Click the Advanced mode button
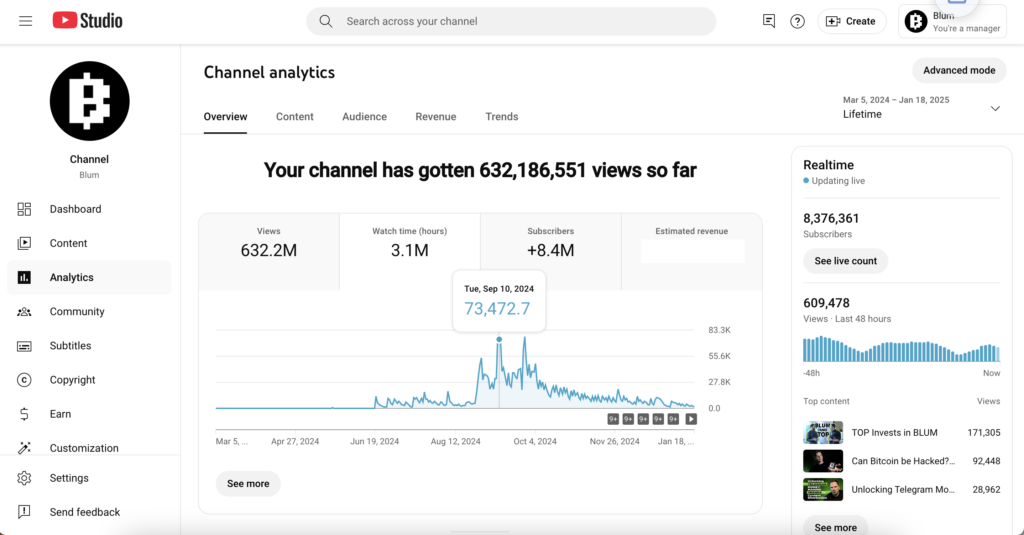Screen dimensions: 1024x535 coord(958,70)
